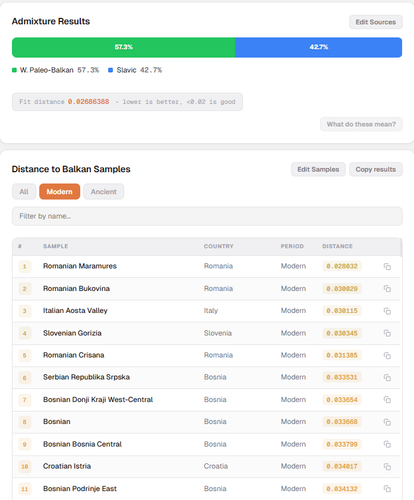The width and height of the screenshot is (414, 500).
Task: Sort by the Distance column header
Action: 337,246
